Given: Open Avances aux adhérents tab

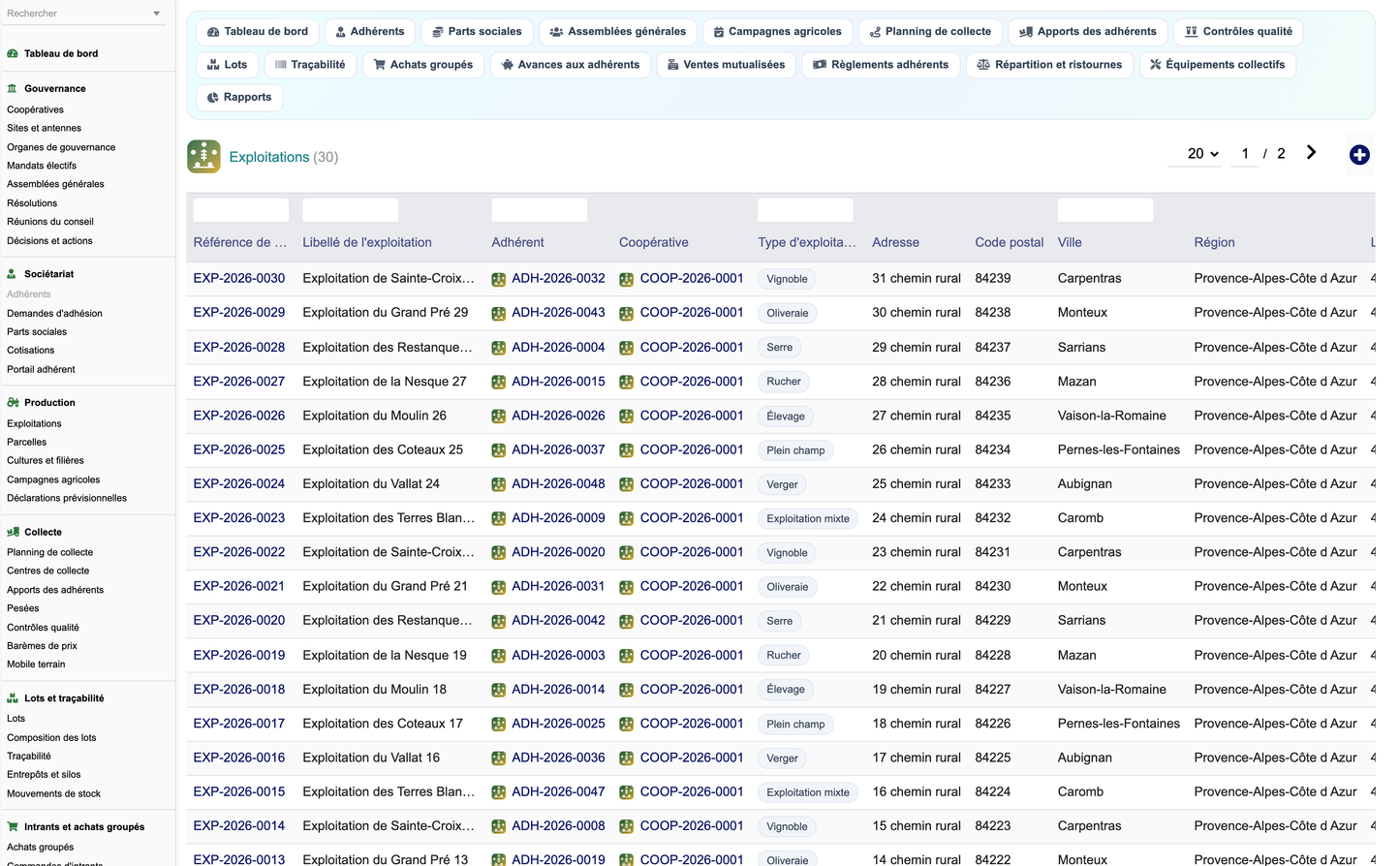Looking at the screenshot, I should [x=571, y=65].
